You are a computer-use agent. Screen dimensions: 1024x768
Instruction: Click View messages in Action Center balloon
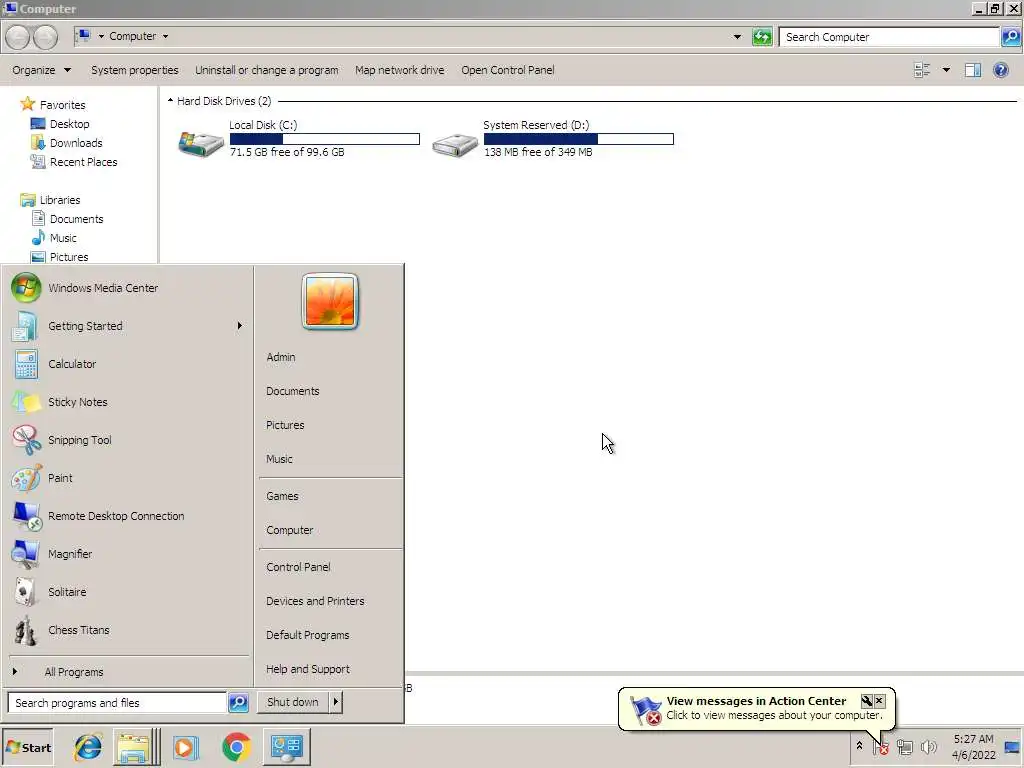(x=756, y=701)
